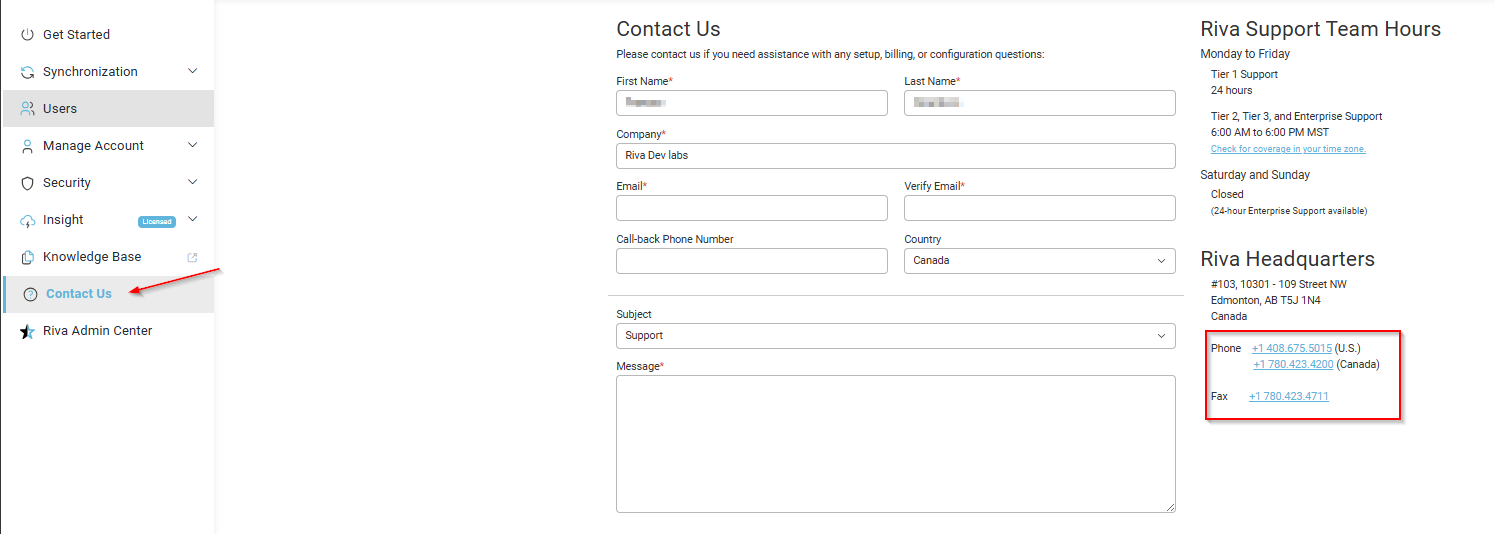Click into the Verify Email field
The image size is (1495, 534).
click(x=1039, y=208)
